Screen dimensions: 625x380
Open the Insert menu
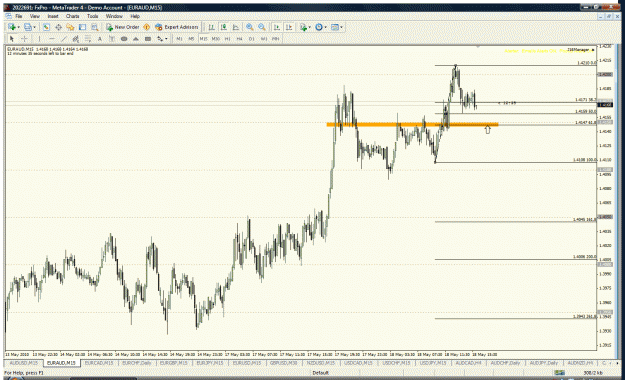[53, 16]
